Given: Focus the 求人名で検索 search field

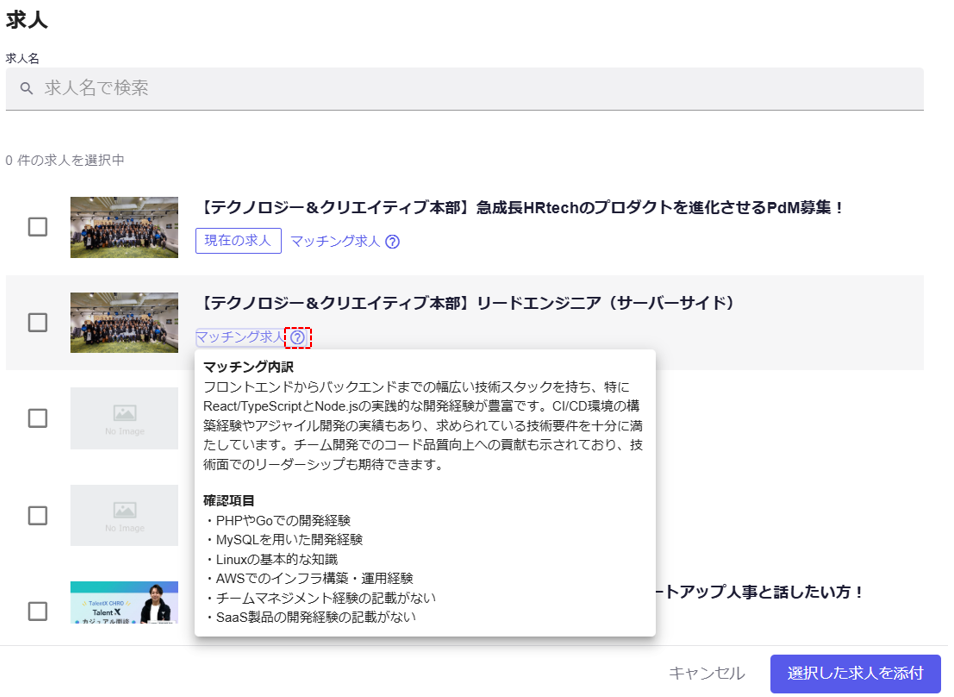Looking at the screenshot, I should tap(480, 89).
